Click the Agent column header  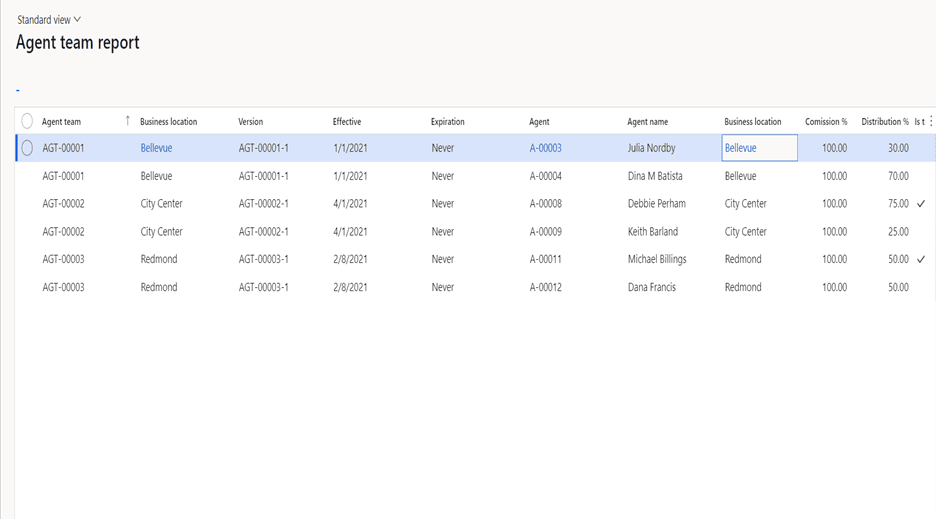pyautogui.click(x=539, y=121)
